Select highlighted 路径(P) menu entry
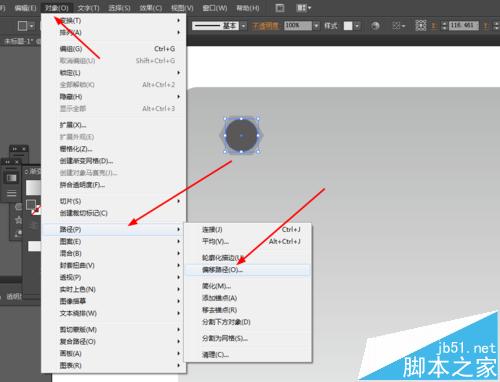Viewport: 500px width, 382px height. [x=113, y=229]
